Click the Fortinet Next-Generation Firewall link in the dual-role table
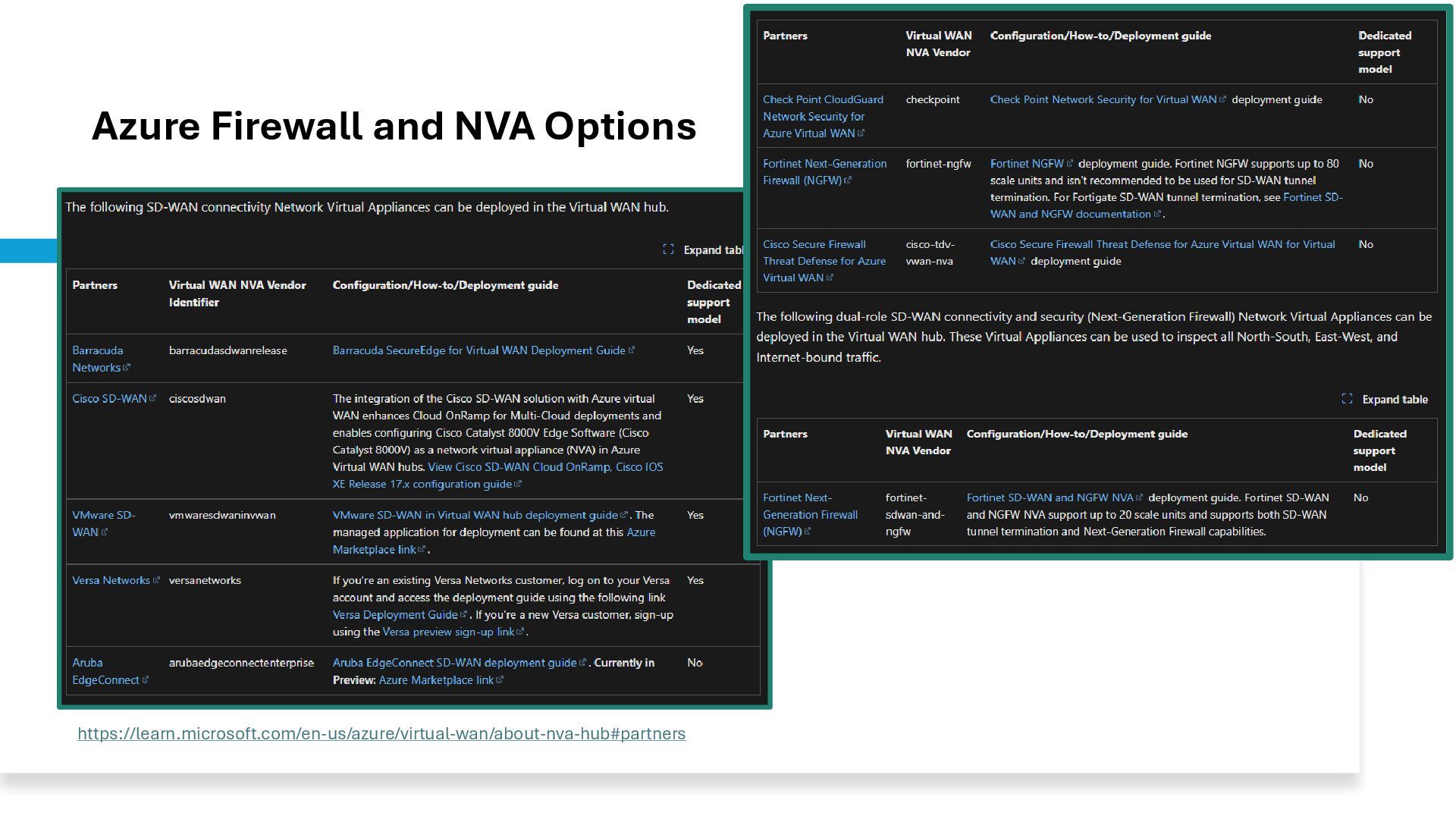1456x819 pixels. click(x=810, y=514)
